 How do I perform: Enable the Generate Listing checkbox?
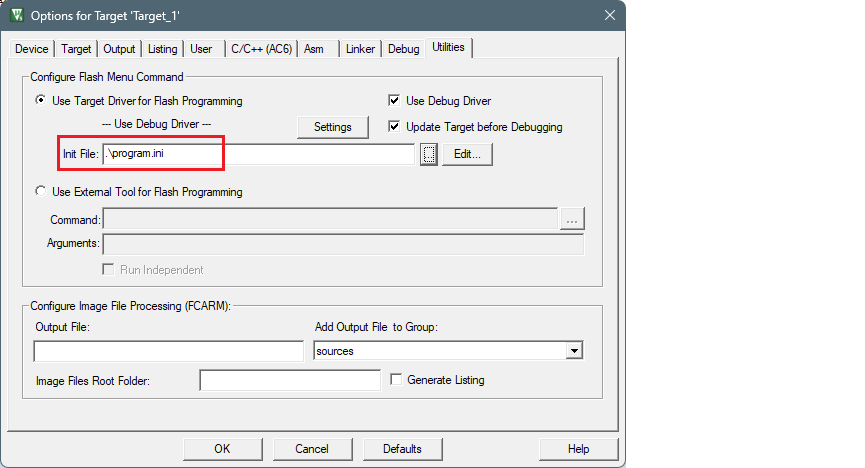click(396, 380)
